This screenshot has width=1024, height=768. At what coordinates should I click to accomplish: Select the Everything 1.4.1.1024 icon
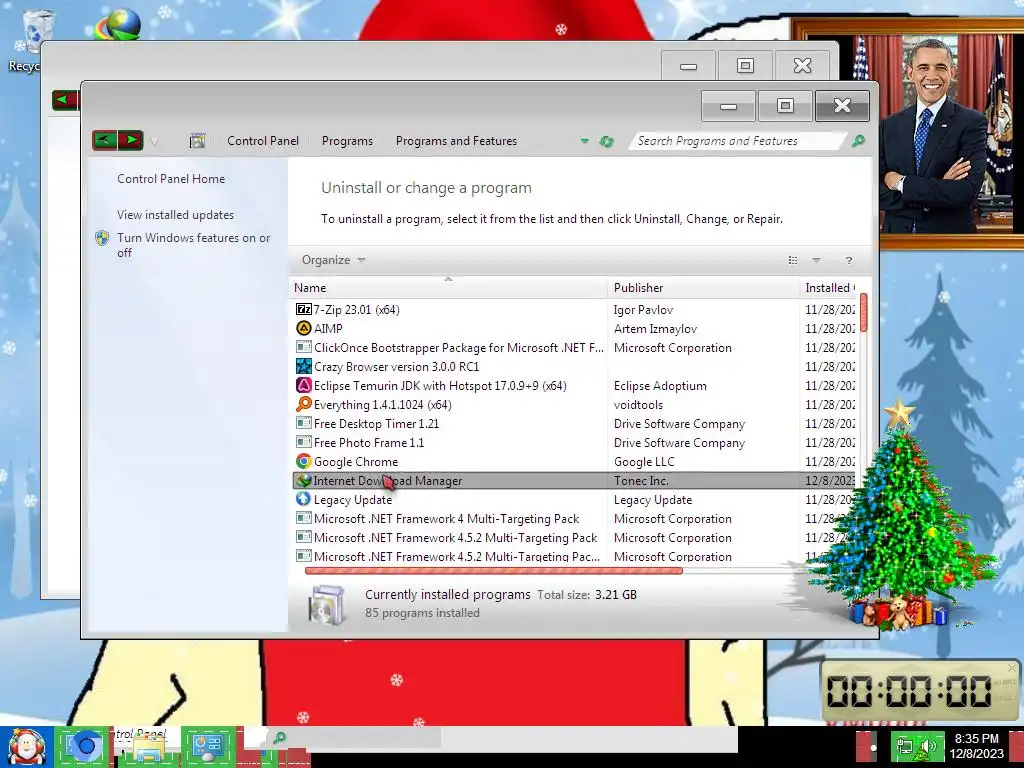pos(304,404)
